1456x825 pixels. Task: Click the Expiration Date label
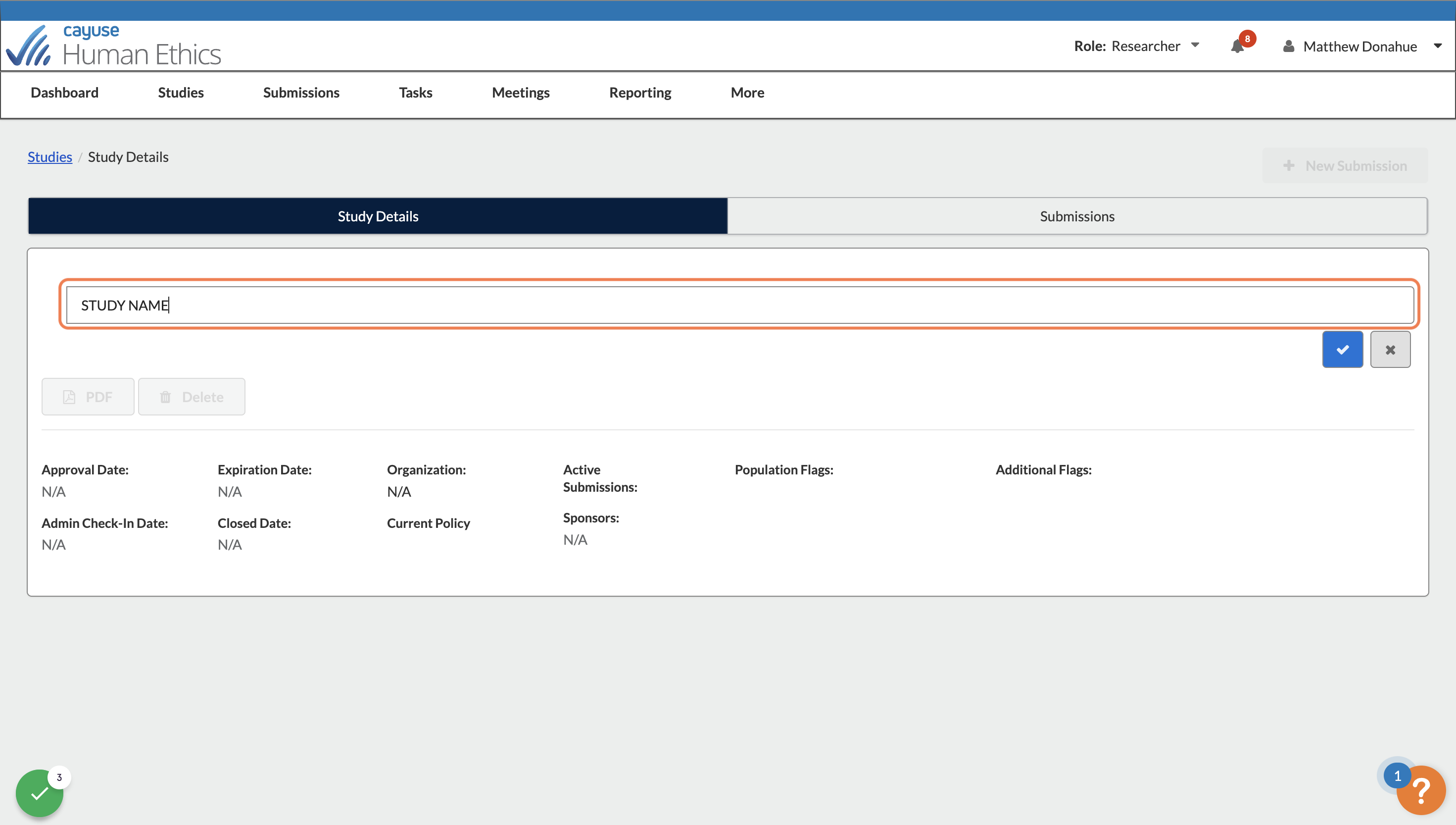[264, 470]
